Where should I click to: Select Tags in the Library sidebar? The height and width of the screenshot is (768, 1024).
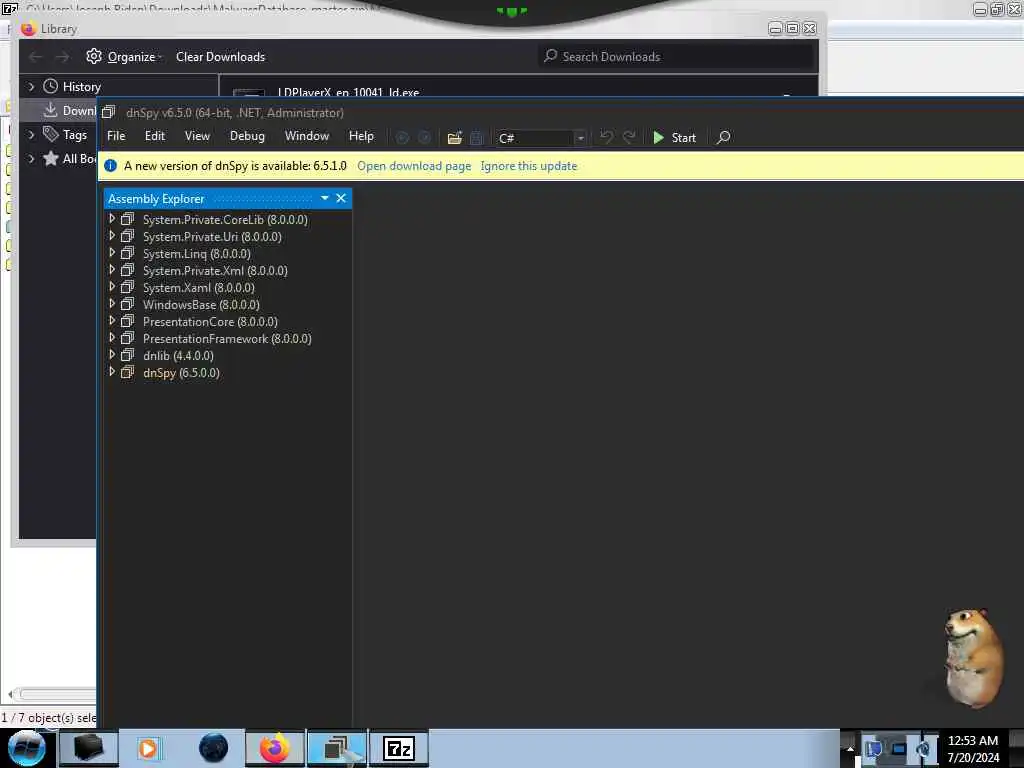[74, 135]
